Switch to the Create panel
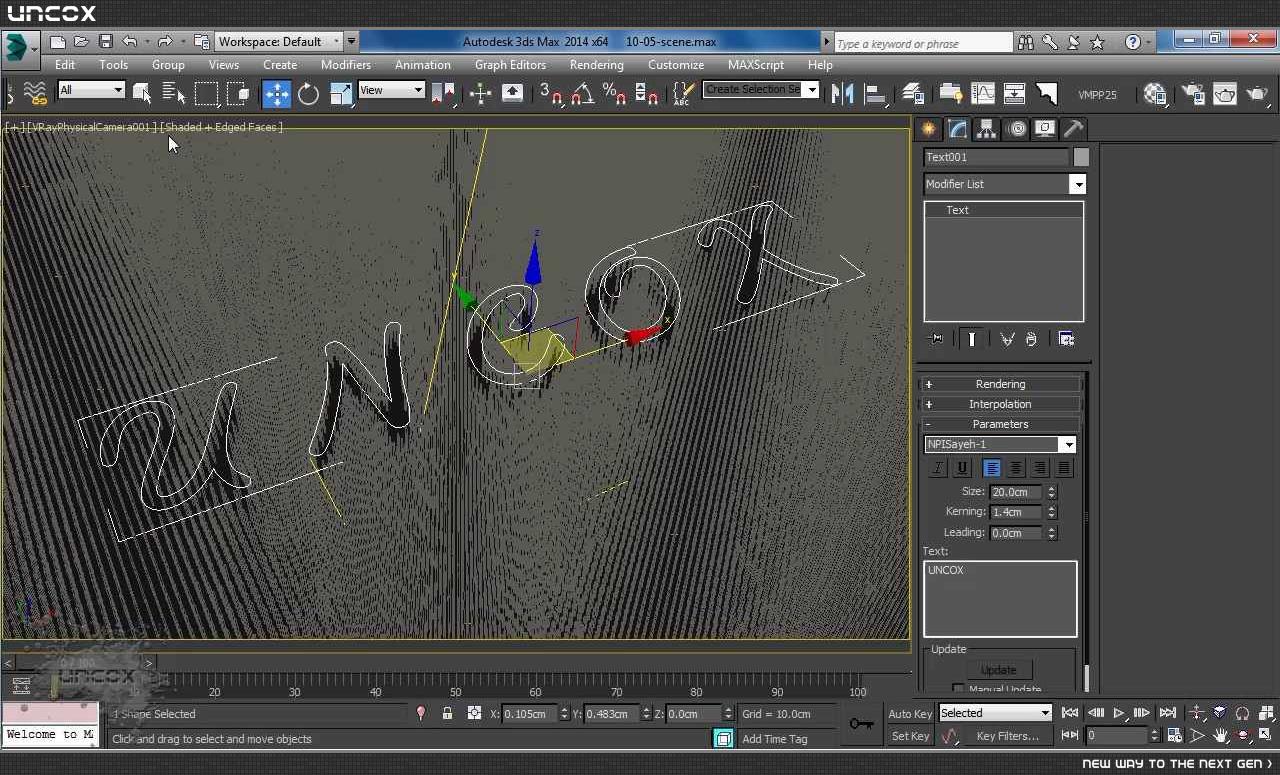Image resolution: width=1280 pixels, height=775 pixels. [x=929, y=129]
